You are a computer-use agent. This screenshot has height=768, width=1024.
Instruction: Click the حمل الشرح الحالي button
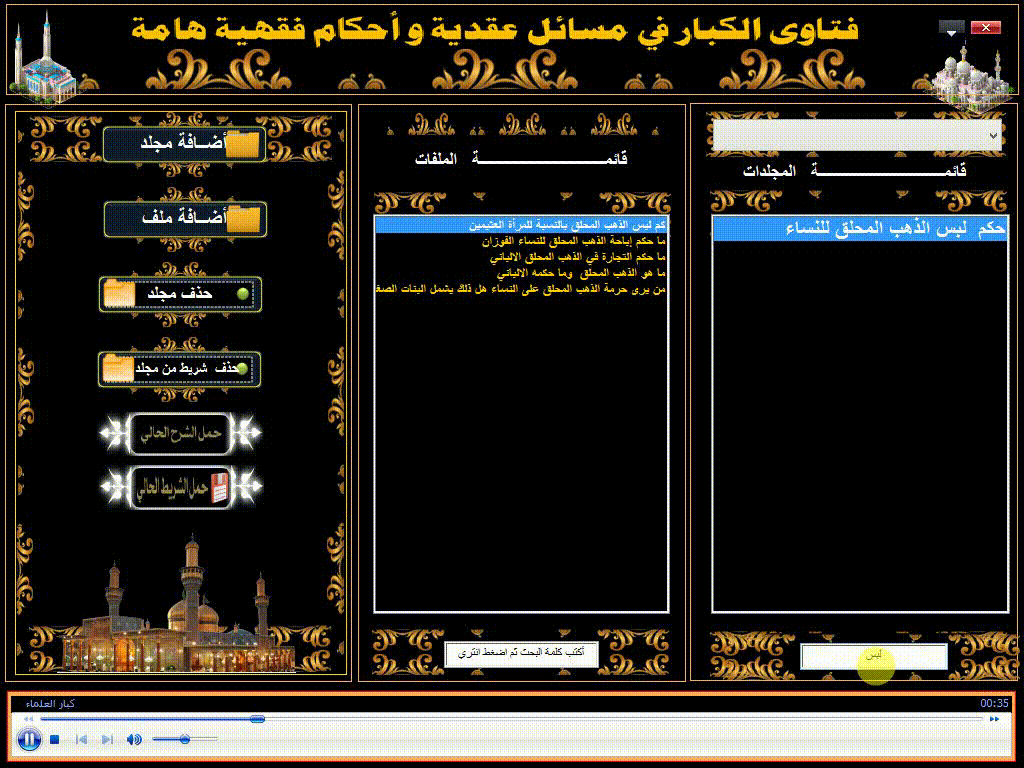[x=181, y=433]
